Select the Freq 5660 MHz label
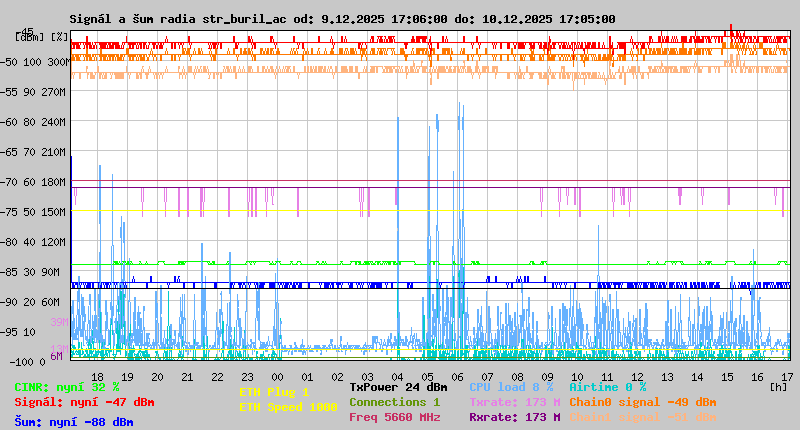The image size is (800, 430). pos(394,417)
